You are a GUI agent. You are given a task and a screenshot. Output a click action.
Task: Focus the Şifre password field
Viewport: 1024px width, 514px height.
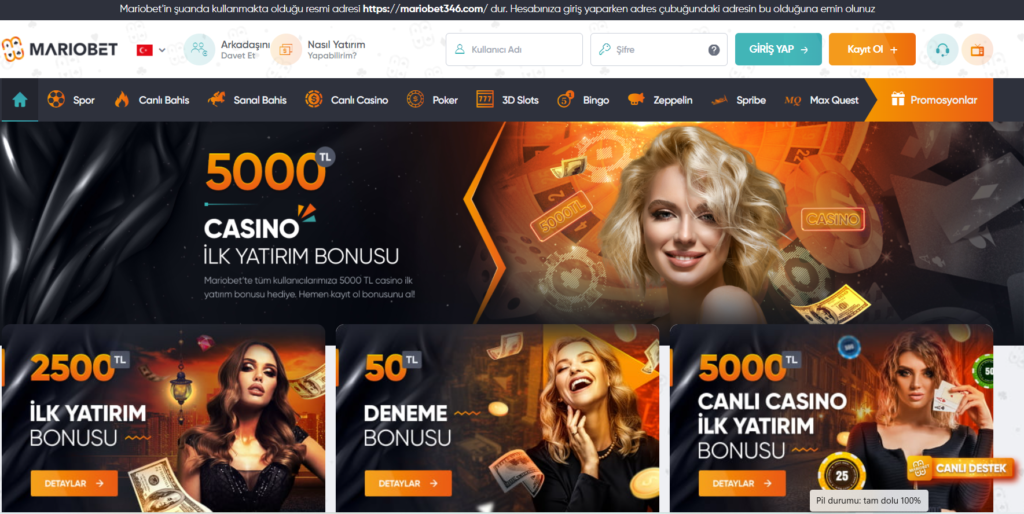pos(658,50)
